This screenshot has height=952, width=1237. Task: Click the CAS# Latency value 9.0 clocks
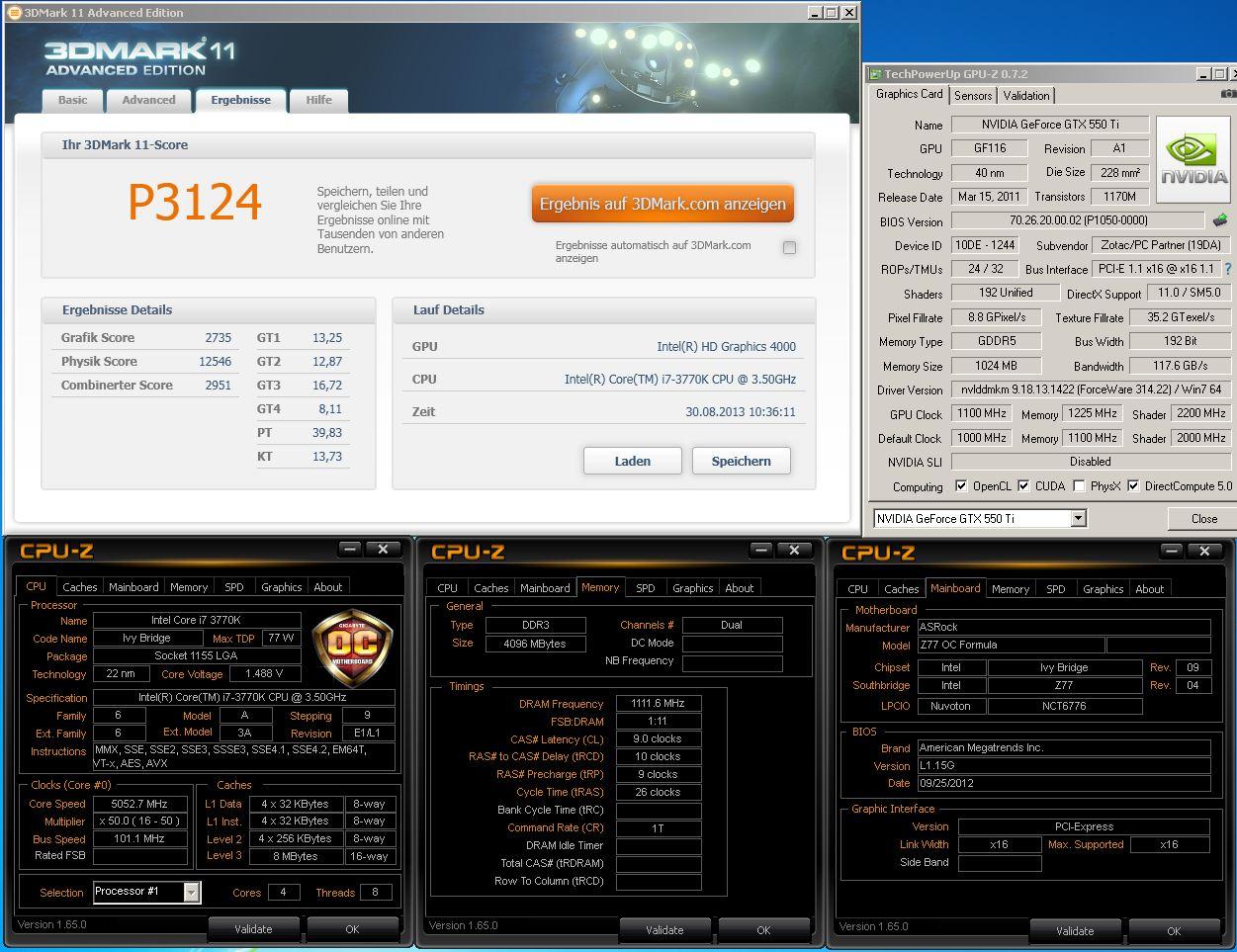click(x=659, y=738)
